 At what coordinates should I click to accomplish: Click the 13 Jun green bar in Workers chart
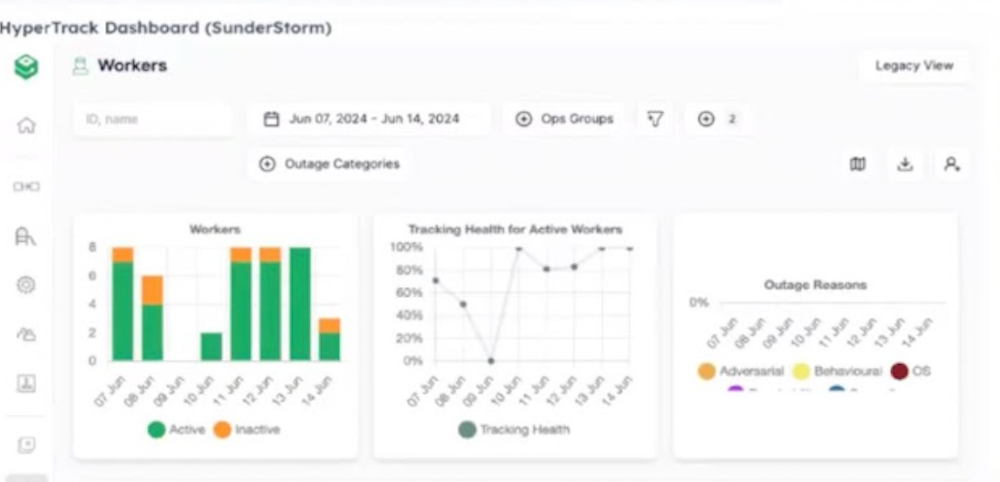pyautogui.click(x=300, y=304)
